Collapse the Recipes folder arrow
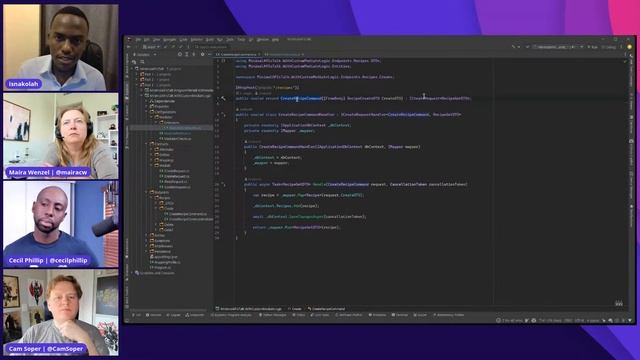Screen dimensions: 640x360 click(151, 198)
